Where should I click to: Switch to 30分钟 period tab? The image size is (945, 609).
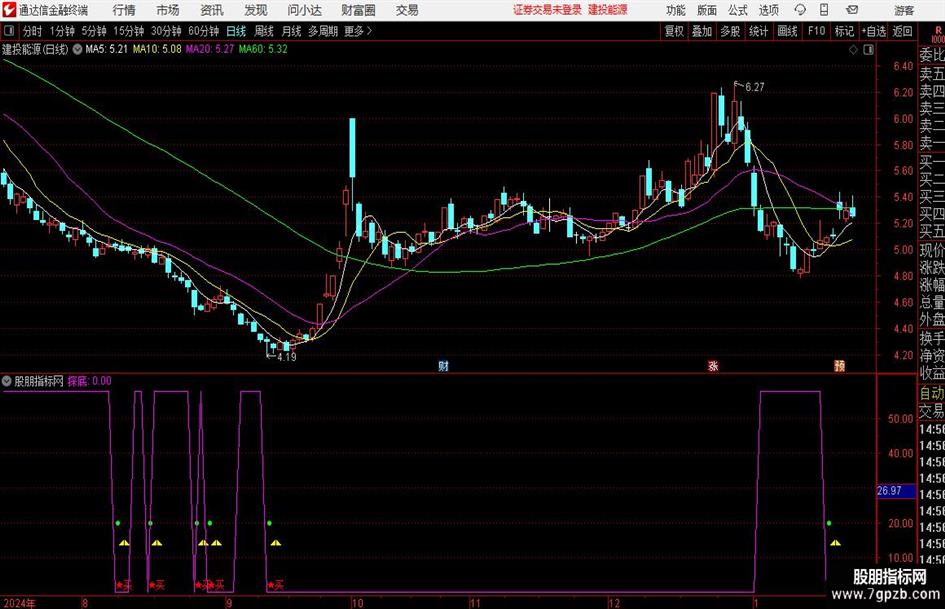point(166,31)
